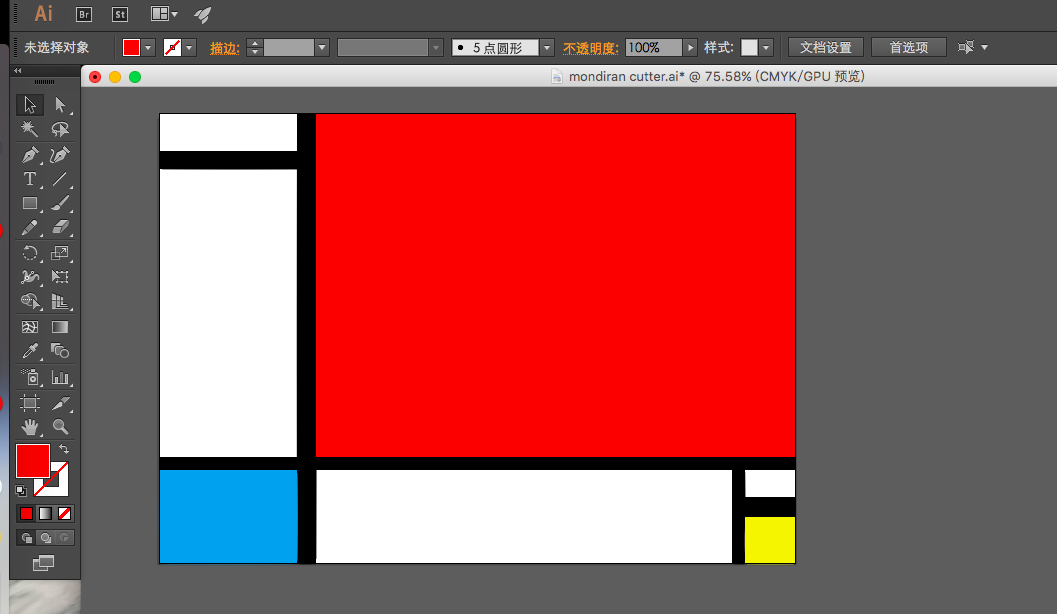The height and width of the screenshot is (614, 1057).
Task: Set paint mode to solid Color
Action: [x=26, y=514]
